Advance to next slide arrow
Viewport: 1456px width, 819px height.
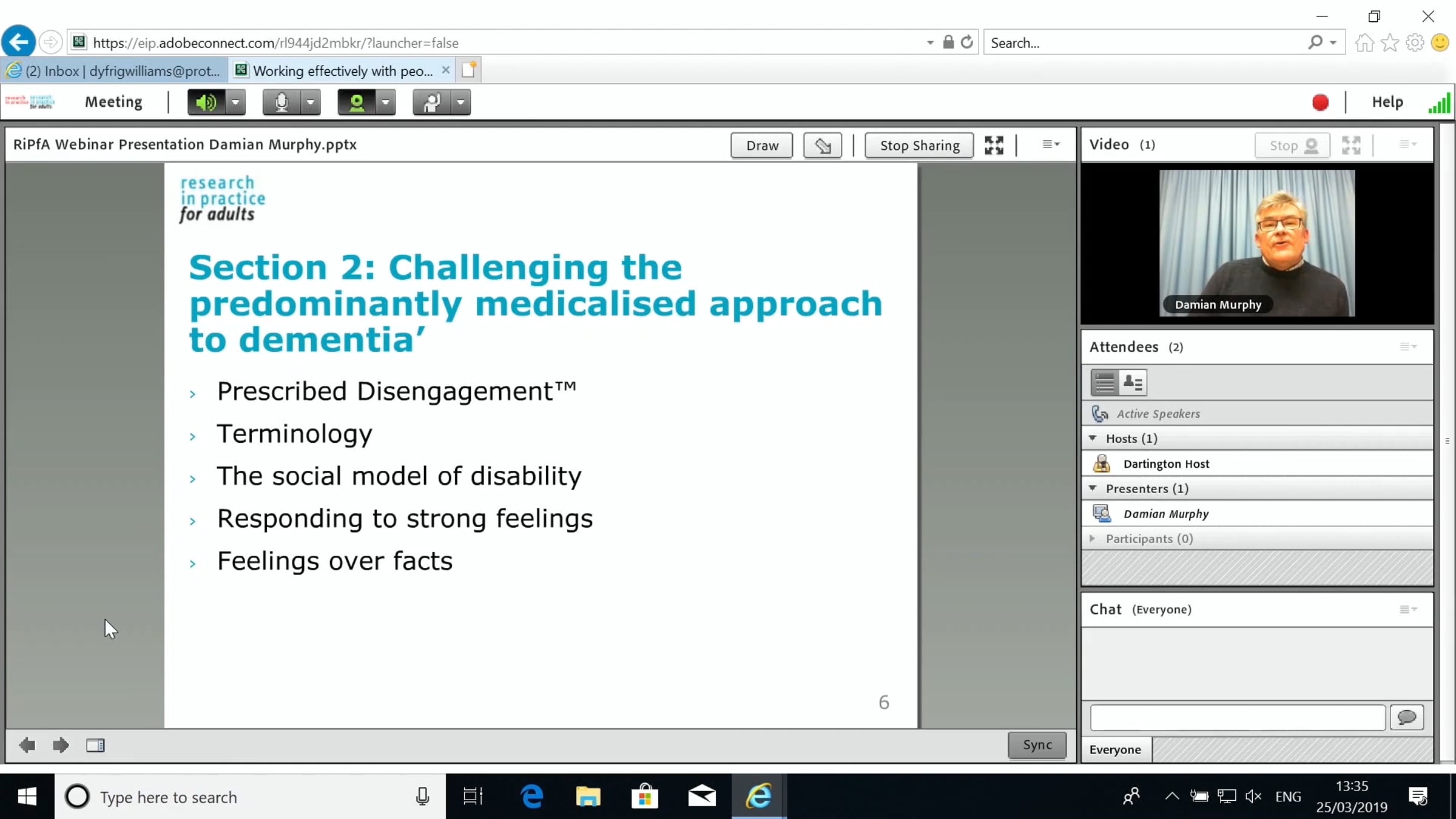60,745
